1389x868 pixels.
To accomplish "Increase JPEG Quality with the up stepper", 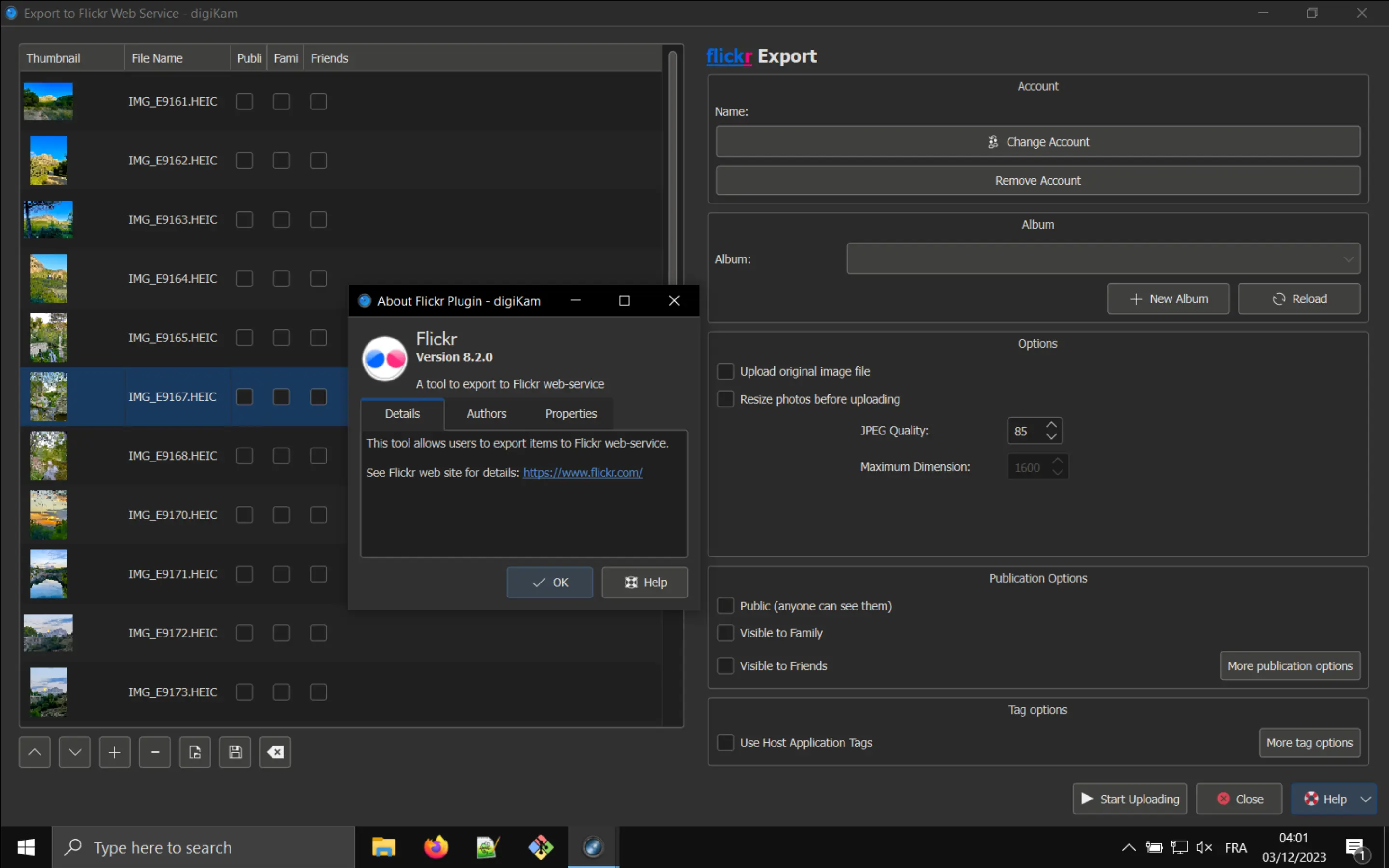I will [x=1051, y=425].
